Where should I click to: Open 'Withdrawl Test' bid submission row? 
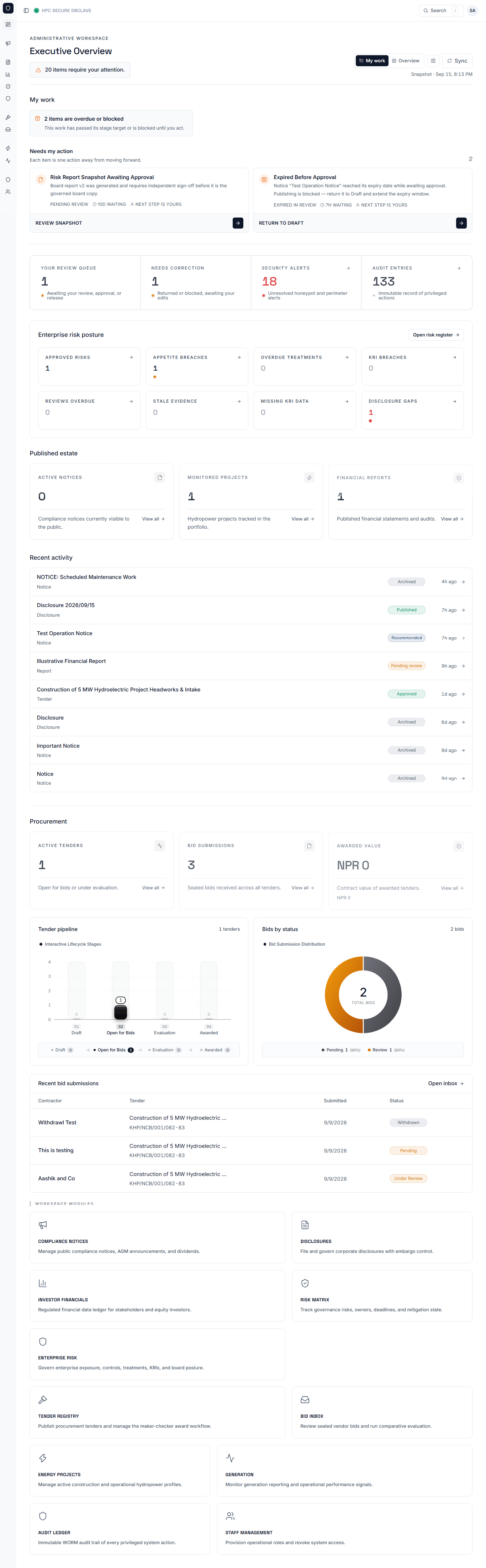pos(250,1123)
